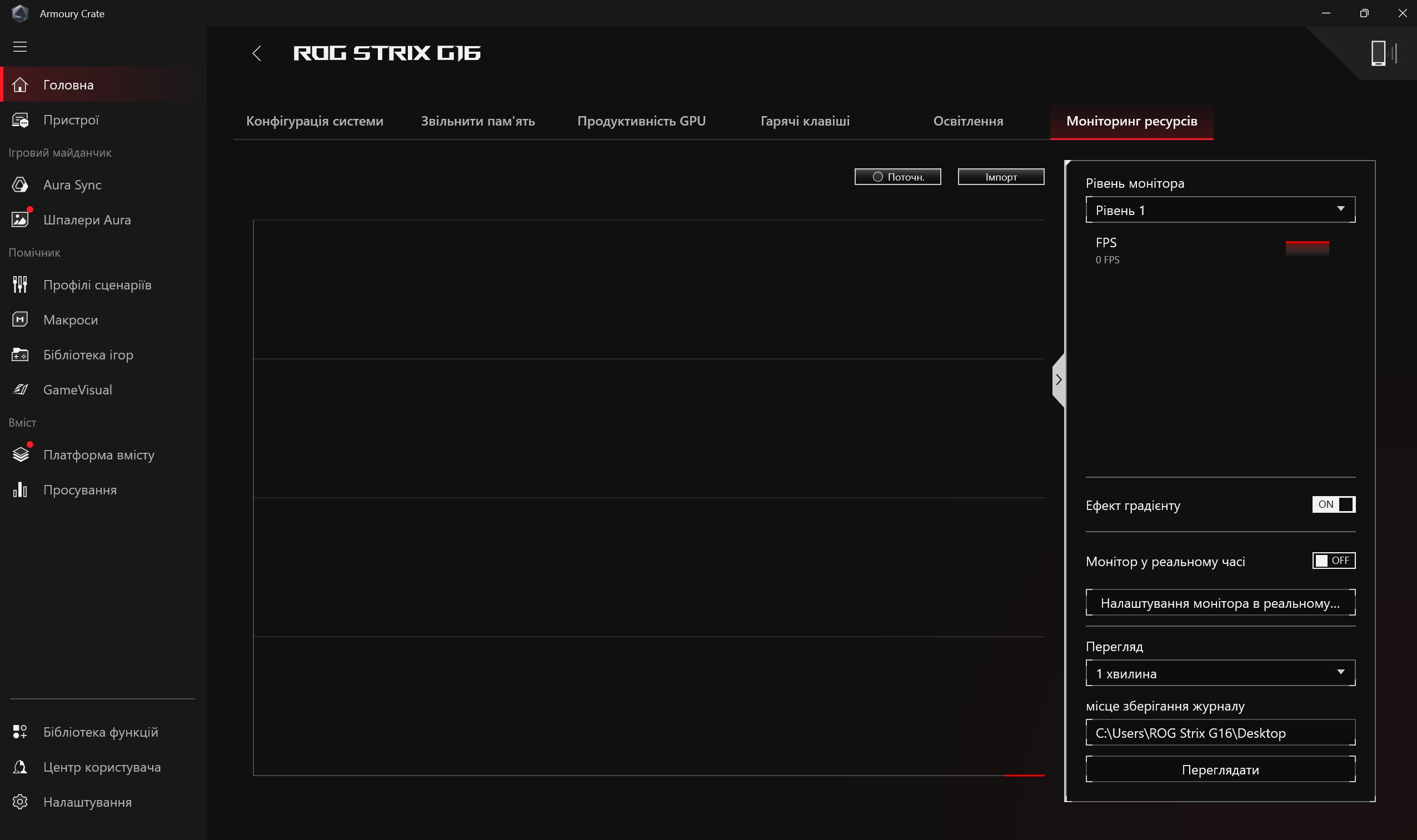The image size is (1417, 840).
Task: Switch to the Продуктивність GPU tab
Action: [x=641, y=121]
